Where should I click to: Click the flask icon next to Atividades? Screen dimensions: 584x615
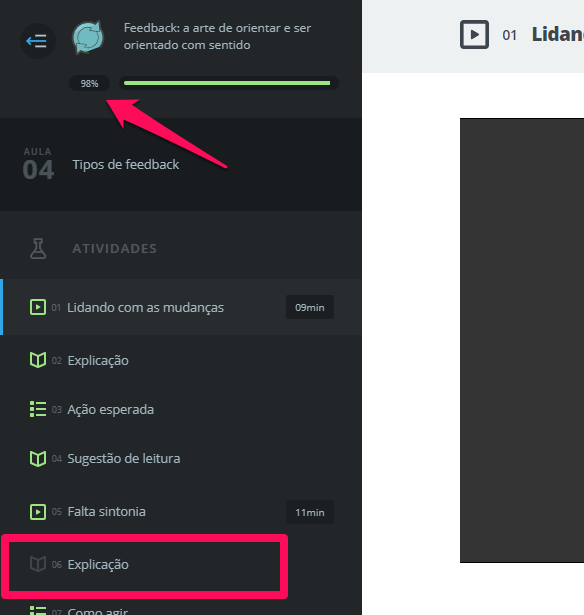pyautogui.click(x=38, y=249)
